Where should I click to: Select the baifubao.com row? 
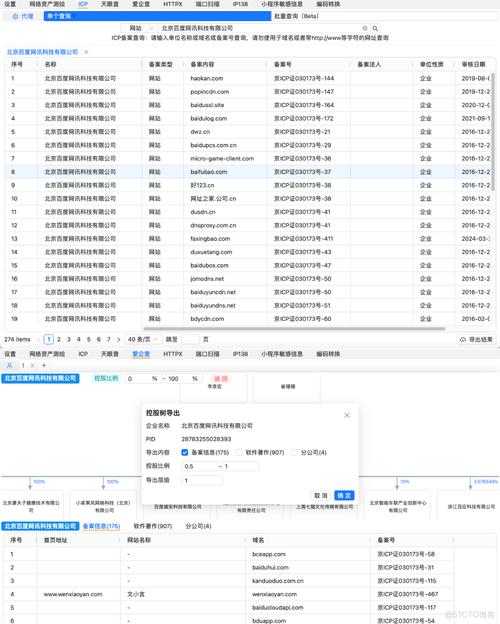(250, 172)
